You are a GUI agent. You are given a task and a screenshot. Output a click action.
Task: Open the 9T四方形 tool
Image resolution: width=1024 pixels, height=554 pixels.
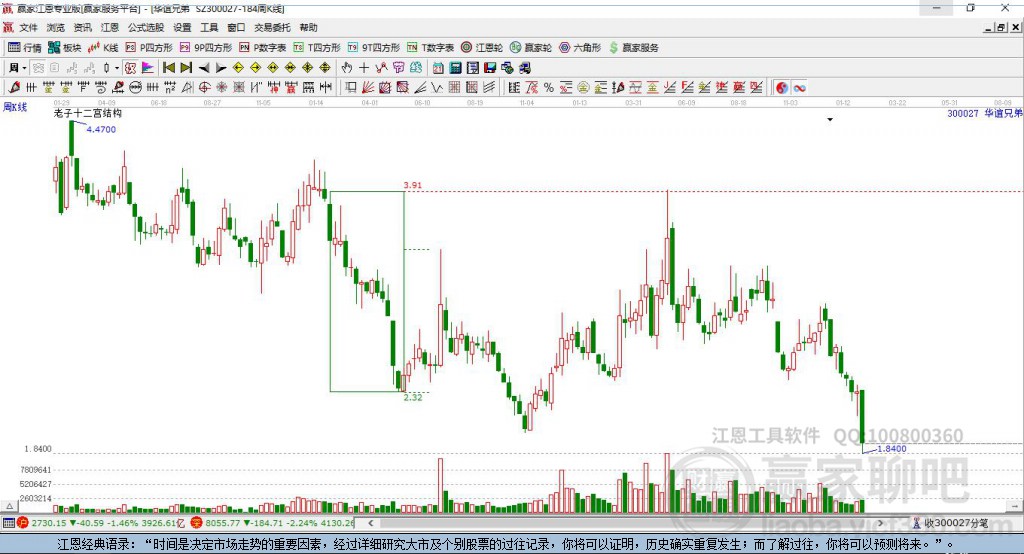point(374,48)
